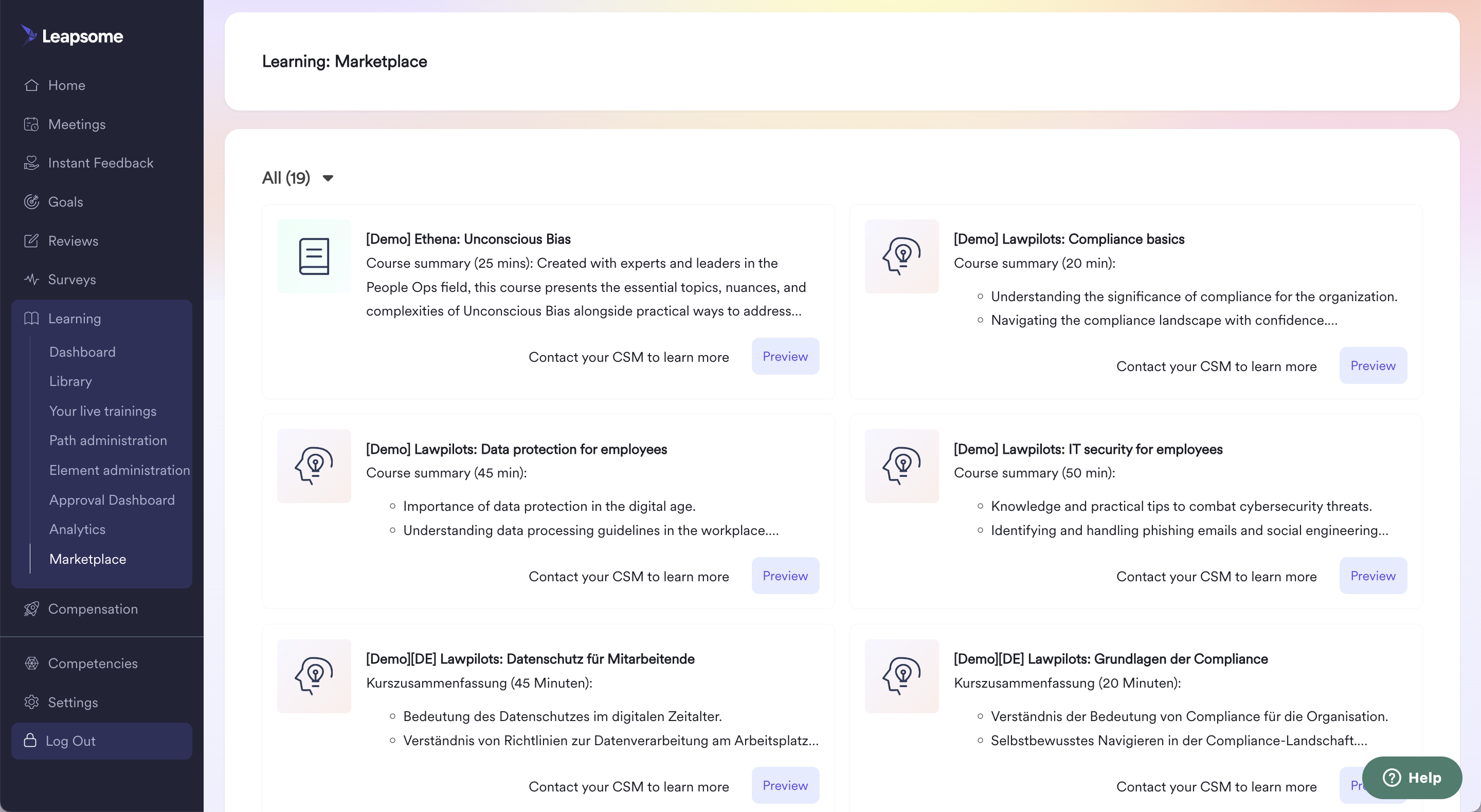The width and height of the screenshot is (1481, 812).
Task: Preview Datenschutz für Mitarbeitende course
Action: click(785, 786)
